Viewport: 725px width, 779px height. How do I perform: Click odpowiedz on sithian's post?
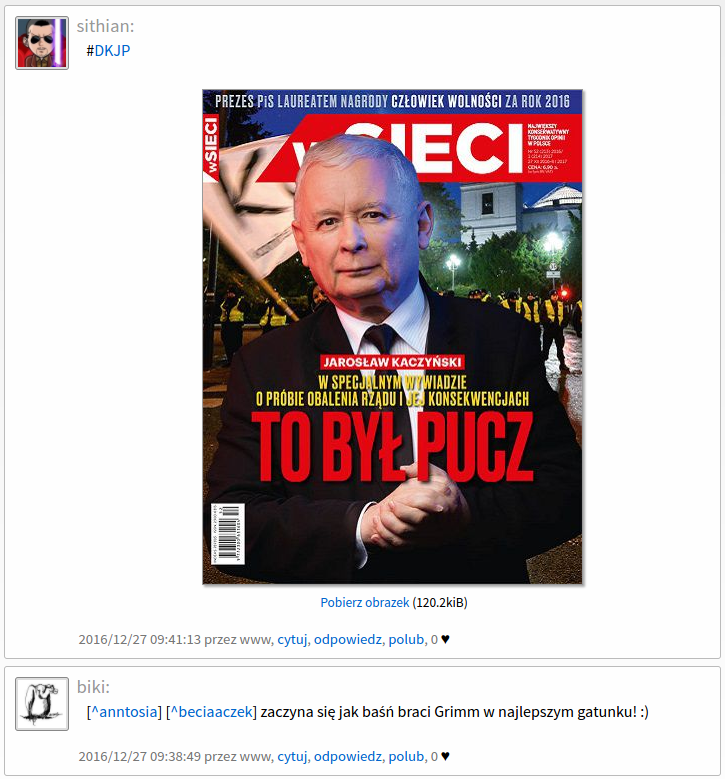348,639
